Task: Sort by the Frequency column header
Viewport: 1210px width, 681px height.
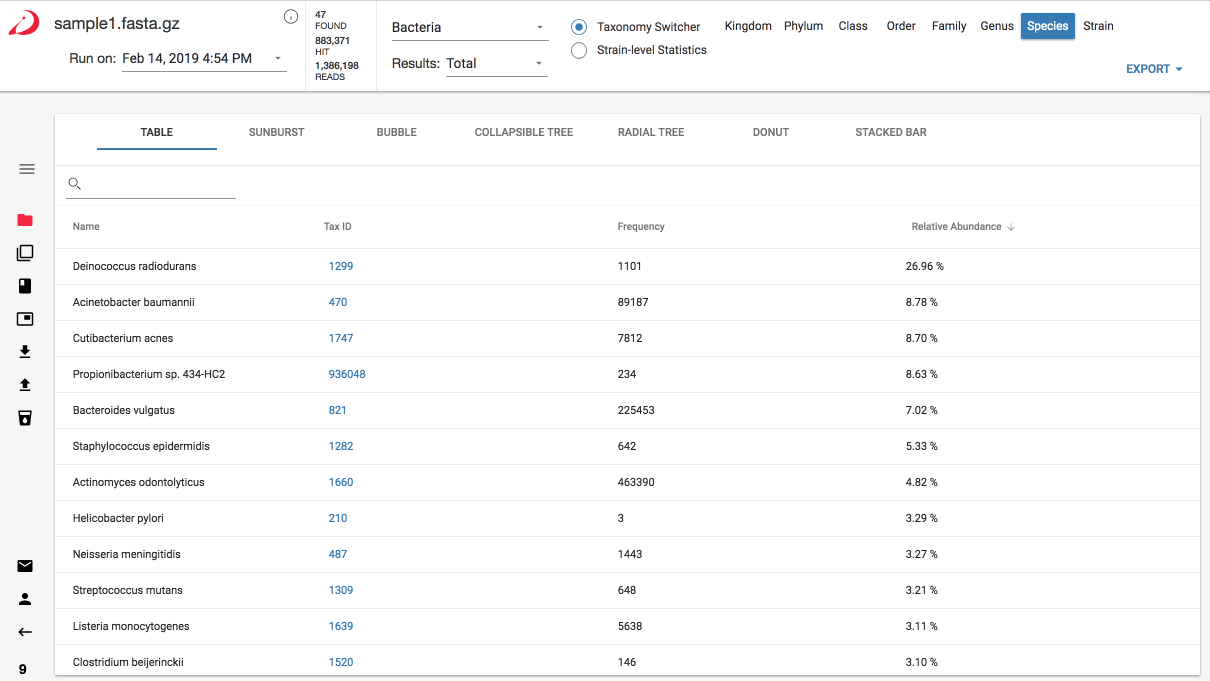Action: [x=641, y=227]
